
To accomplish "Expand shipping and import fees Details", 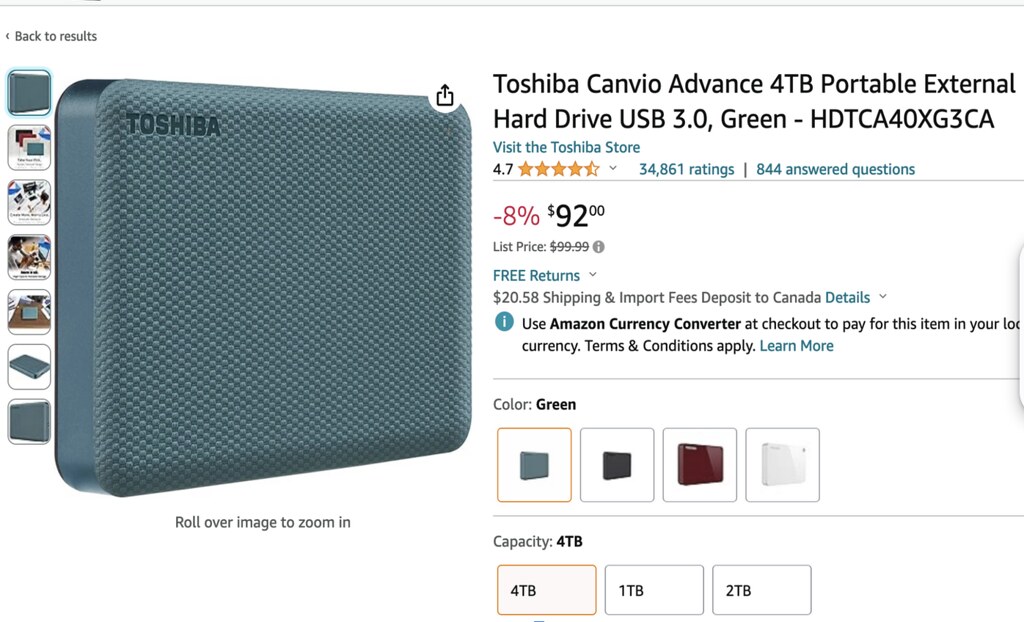I will click(847, 297).
